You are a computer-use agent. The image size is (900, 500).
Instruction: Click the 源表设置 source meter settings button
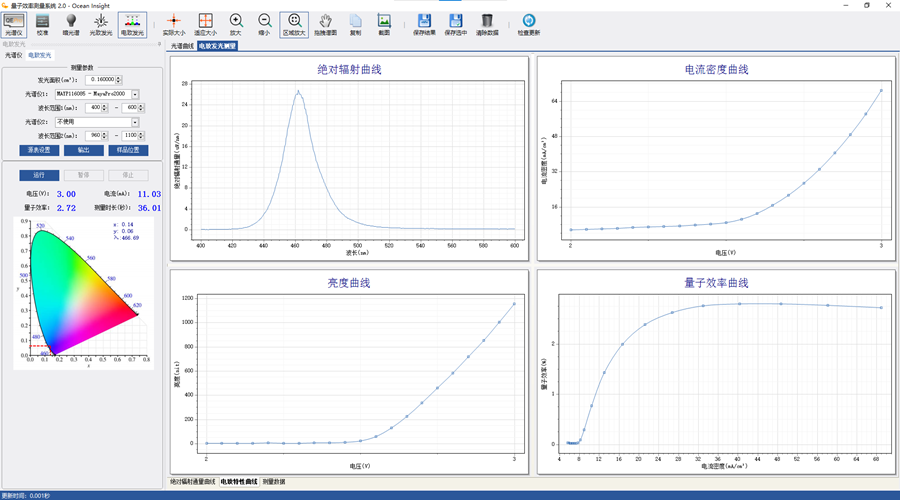(x=39, y=150)
